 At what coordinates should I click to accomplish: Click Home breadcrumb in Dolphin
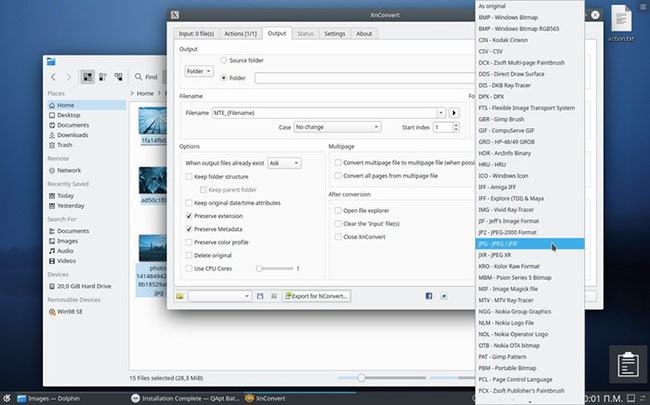145,93
